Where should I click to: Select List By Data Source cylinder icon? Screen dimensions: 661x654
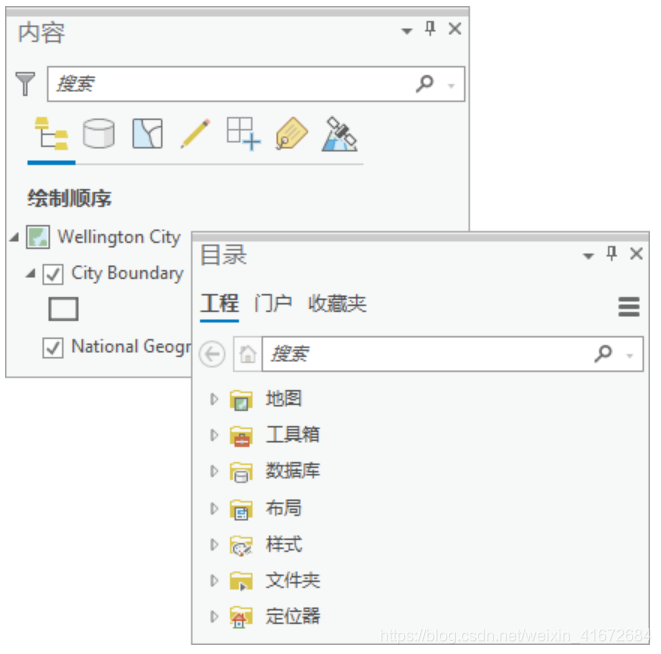99,134
